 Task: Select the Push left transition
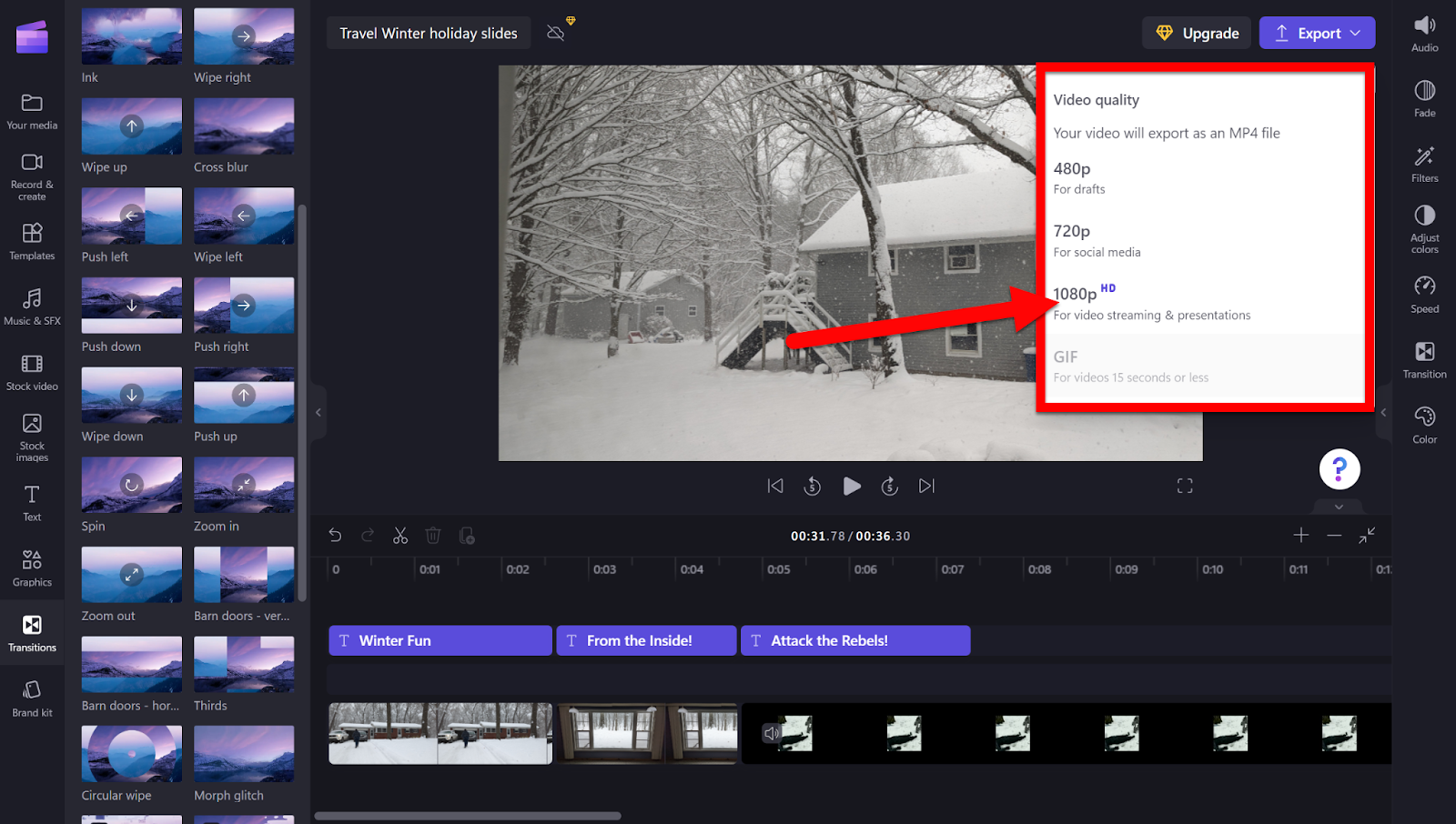[x=132, y=216]
